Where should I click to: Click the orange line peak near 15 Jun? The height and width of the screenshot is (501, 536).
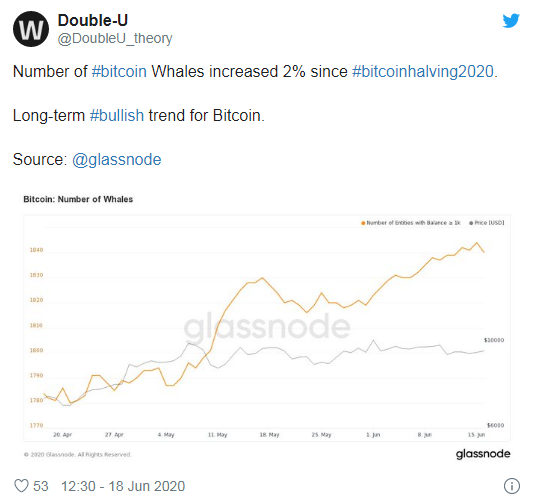[477, 243]
